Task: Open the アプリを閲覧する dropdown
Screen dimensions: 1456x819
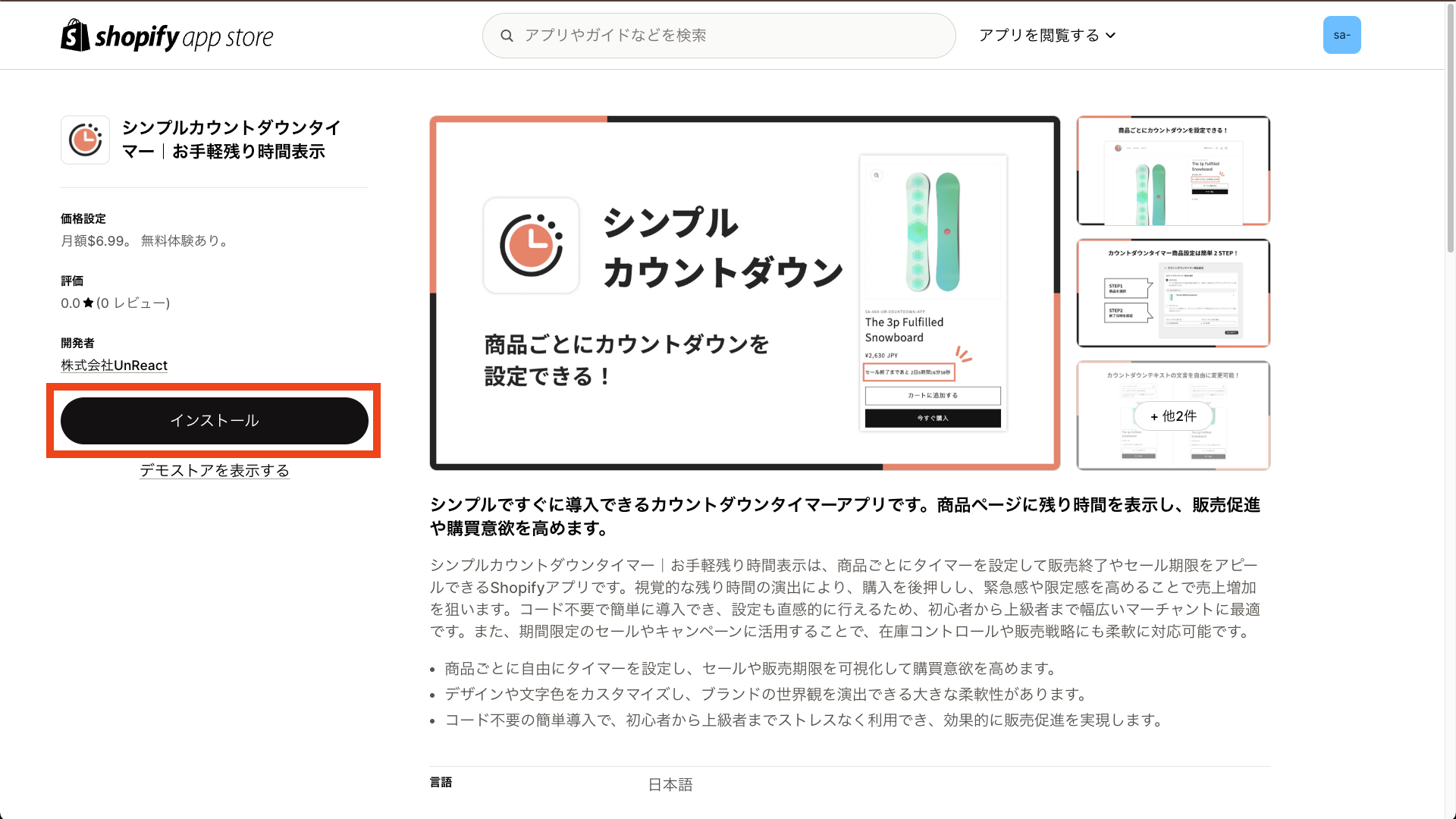Action: (x=1040, y=35)
